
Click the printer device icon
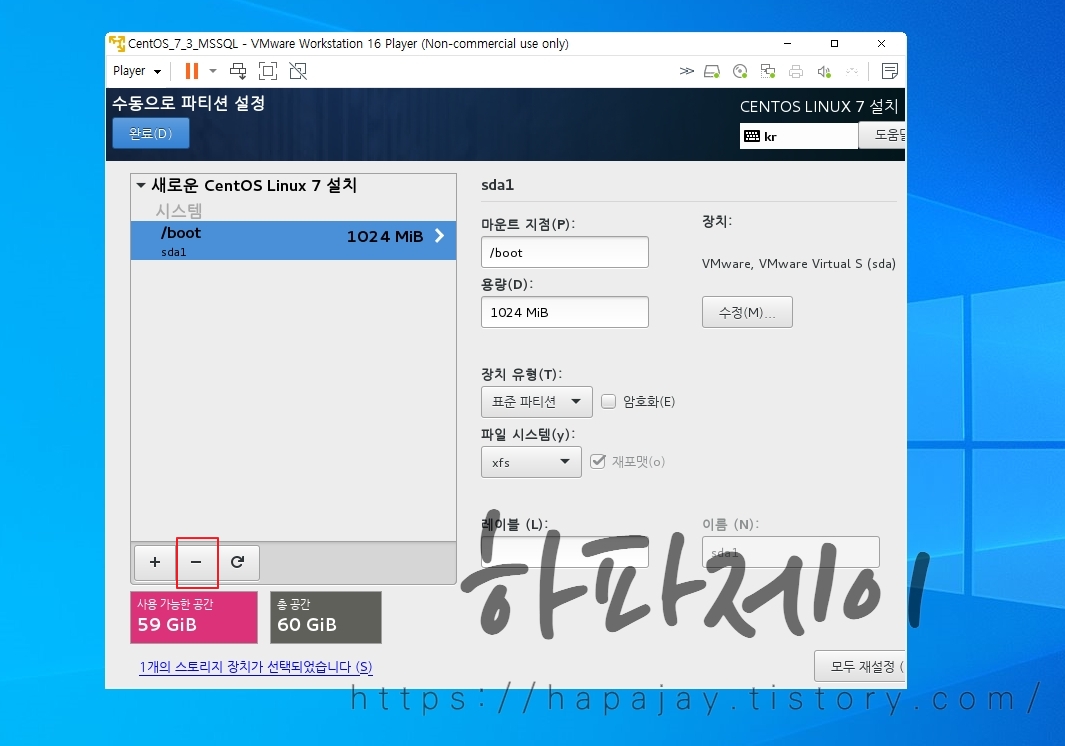click(795, 71)
